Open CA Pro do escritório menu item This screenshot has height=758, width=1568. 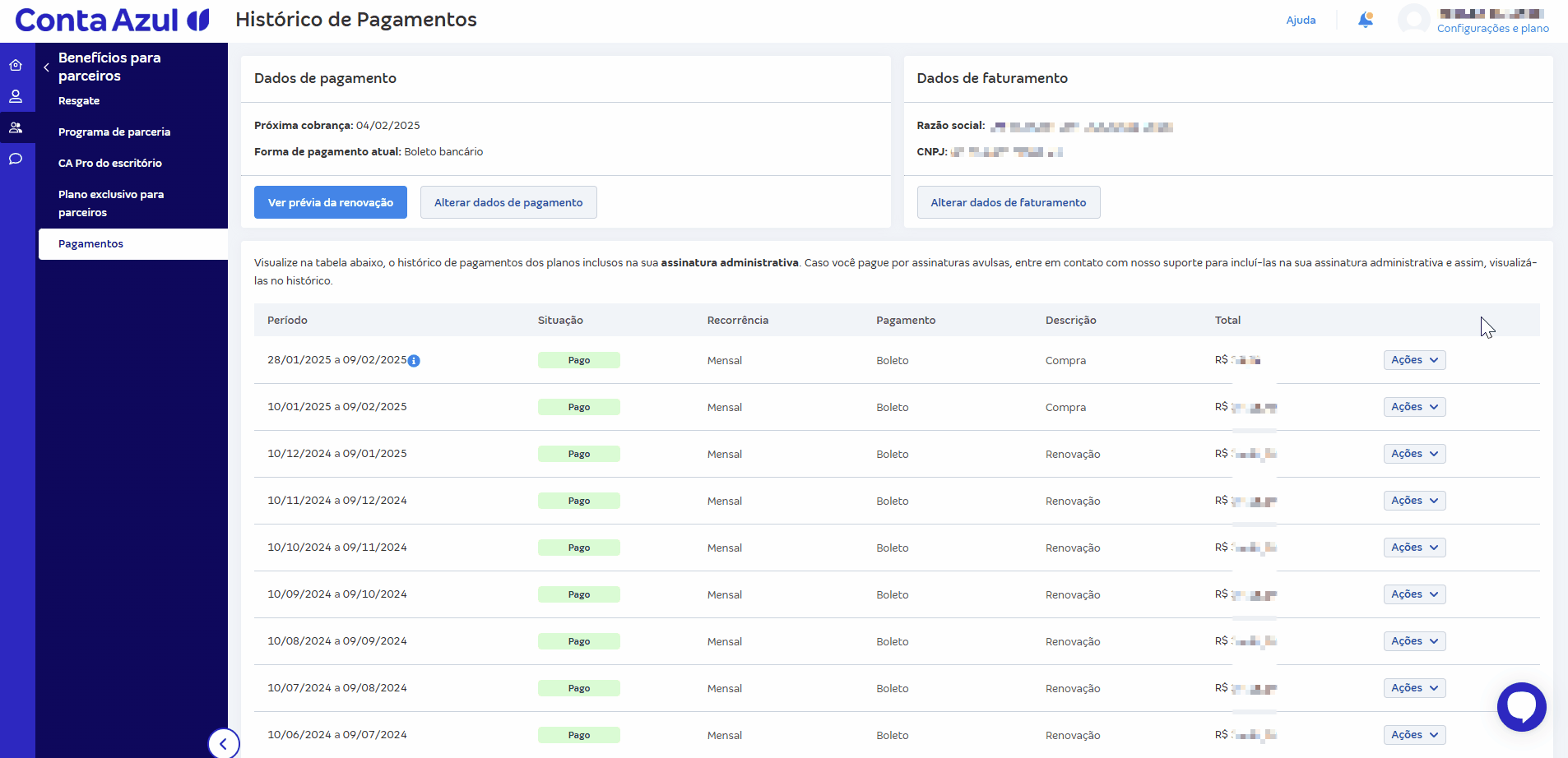pyautogui.click(x=110, y=163)
